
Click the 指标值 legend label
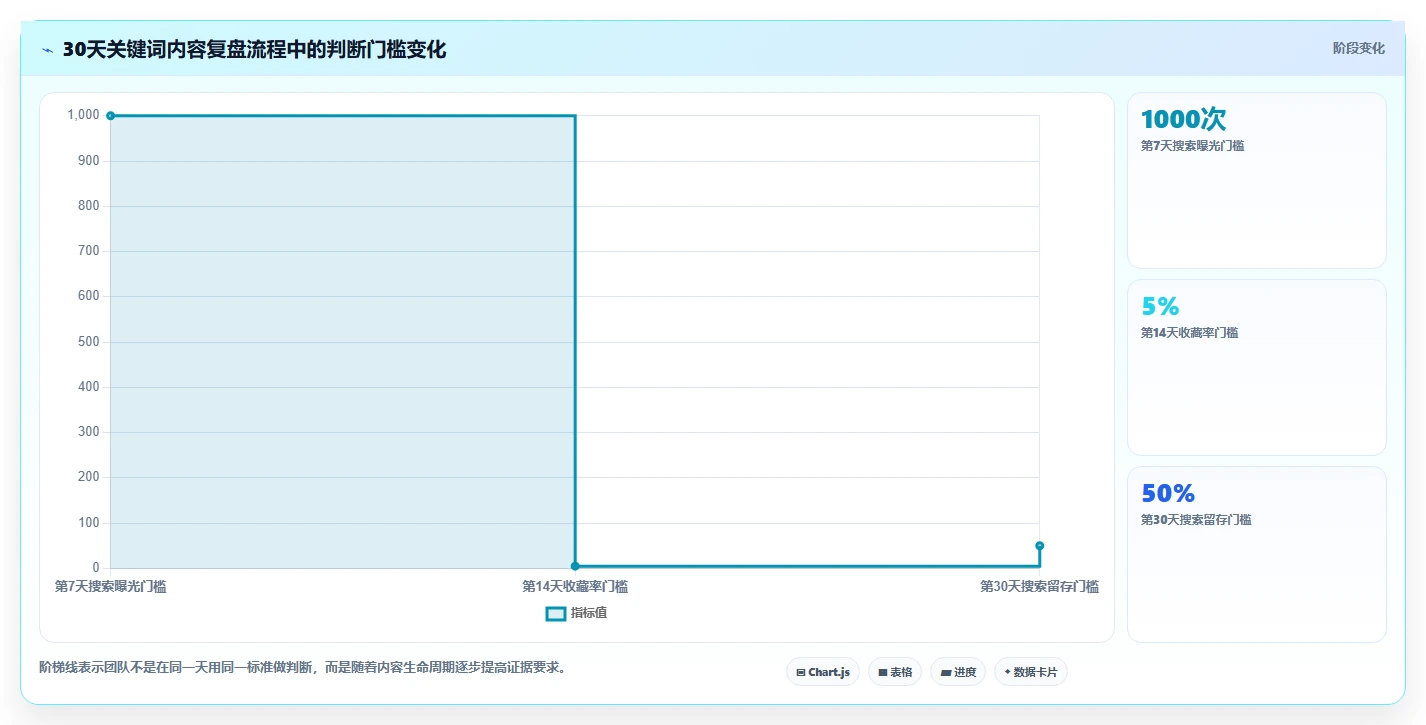(x=589, y=613)
